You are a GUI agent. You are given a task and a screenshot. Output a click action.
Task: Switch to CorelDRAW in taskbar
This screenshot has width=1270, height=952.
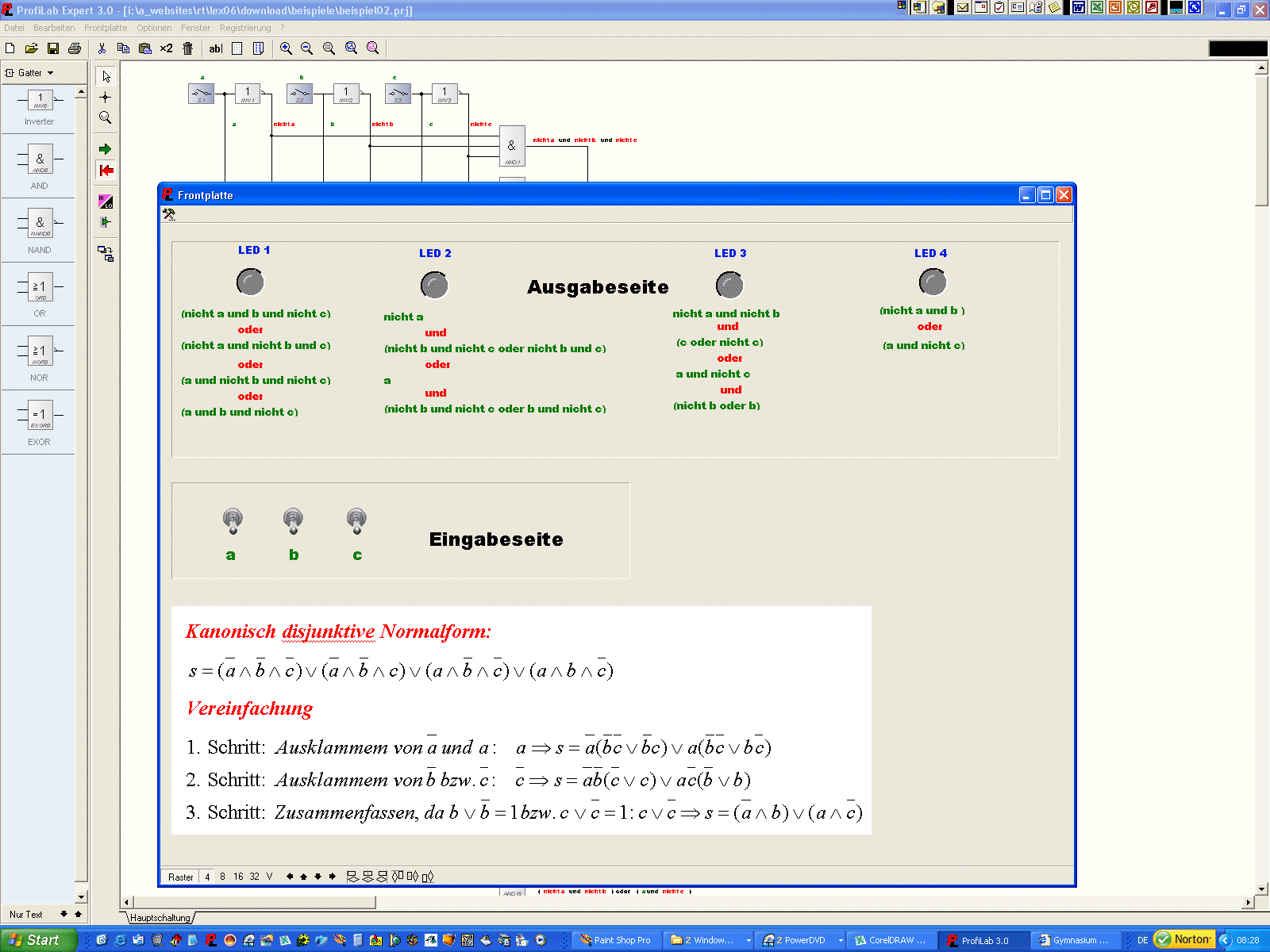coord(891,940)
